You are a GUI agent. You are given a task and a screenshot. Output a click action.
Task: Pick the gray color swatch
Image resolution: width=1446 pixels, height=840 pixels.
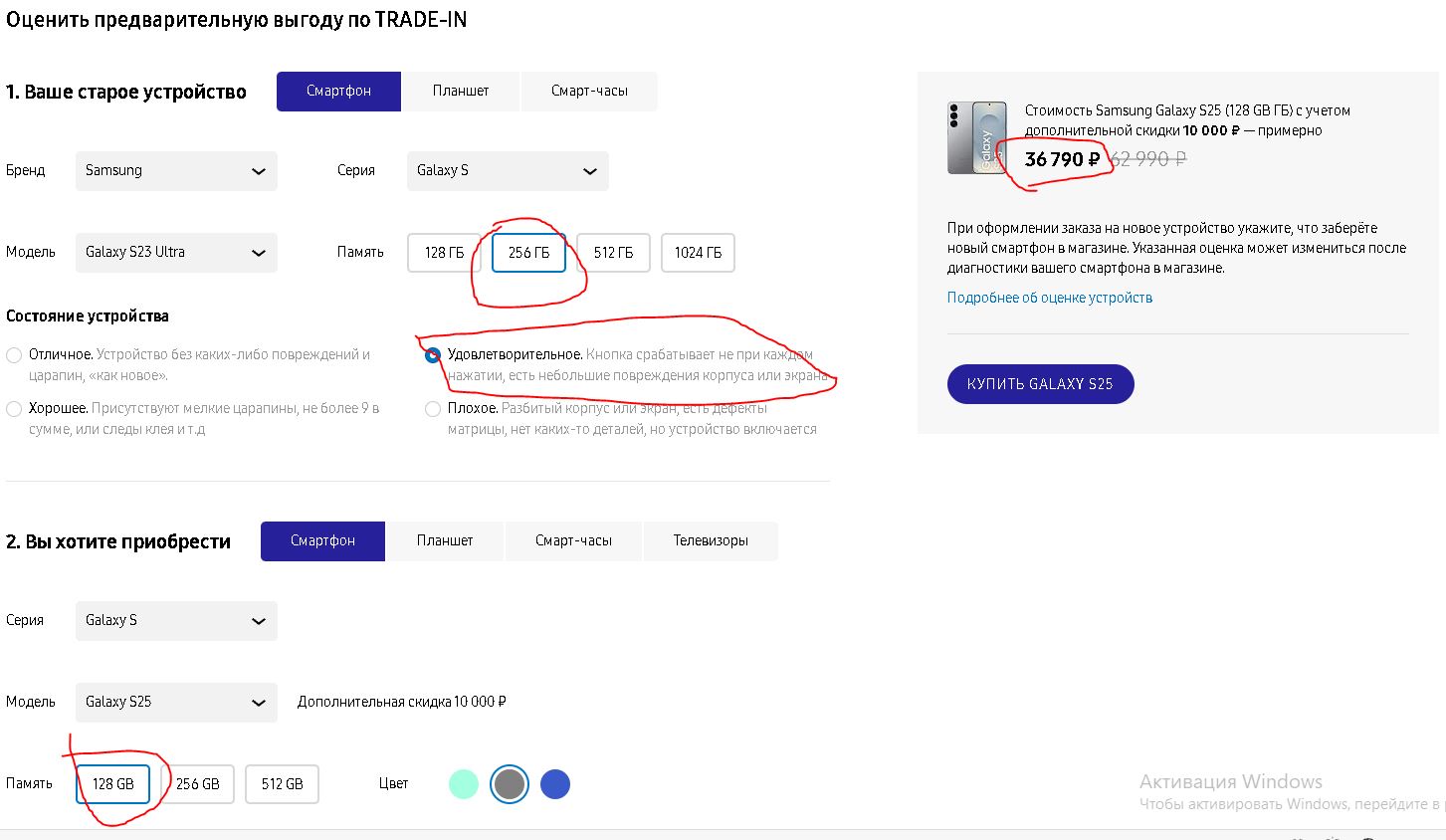coord(510,784)
